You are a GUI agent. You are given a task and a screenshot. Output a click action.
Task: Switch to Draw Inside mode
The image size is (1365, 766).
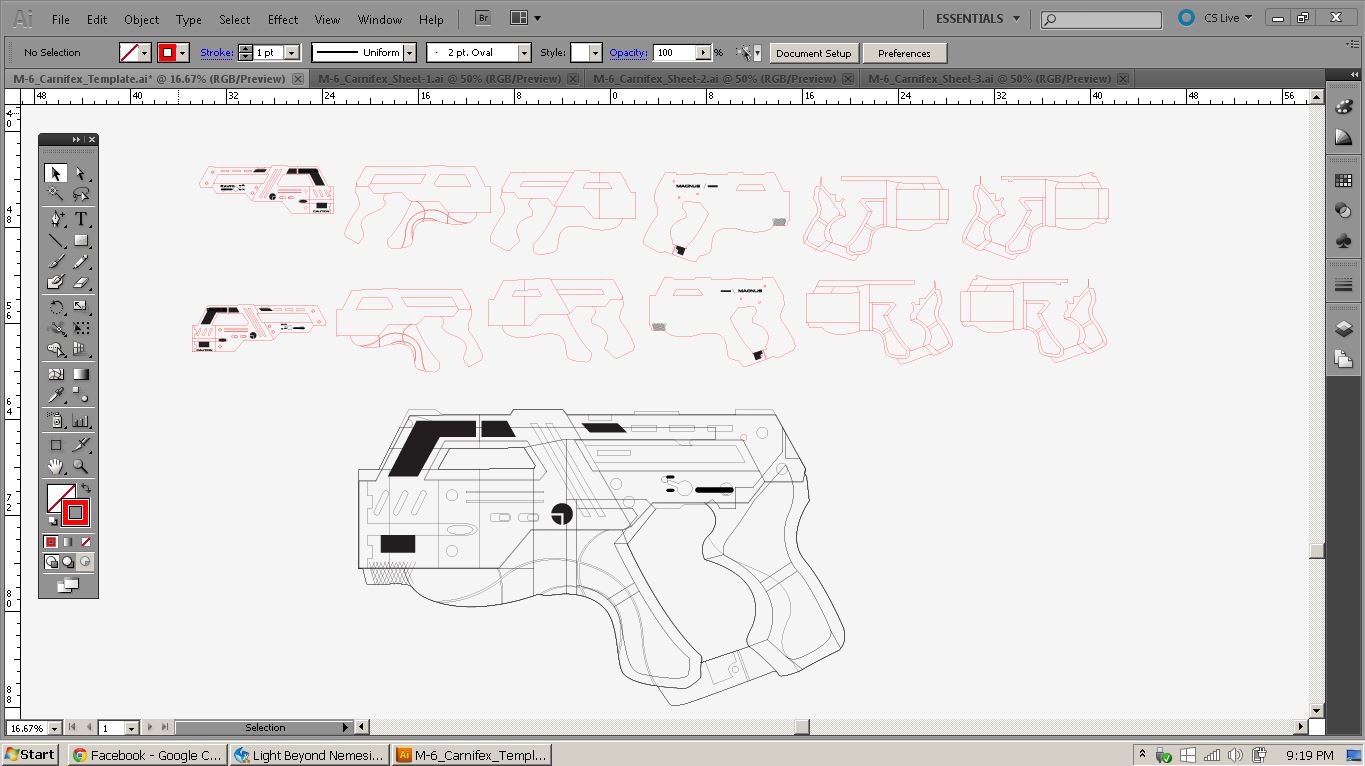[85, 562]
